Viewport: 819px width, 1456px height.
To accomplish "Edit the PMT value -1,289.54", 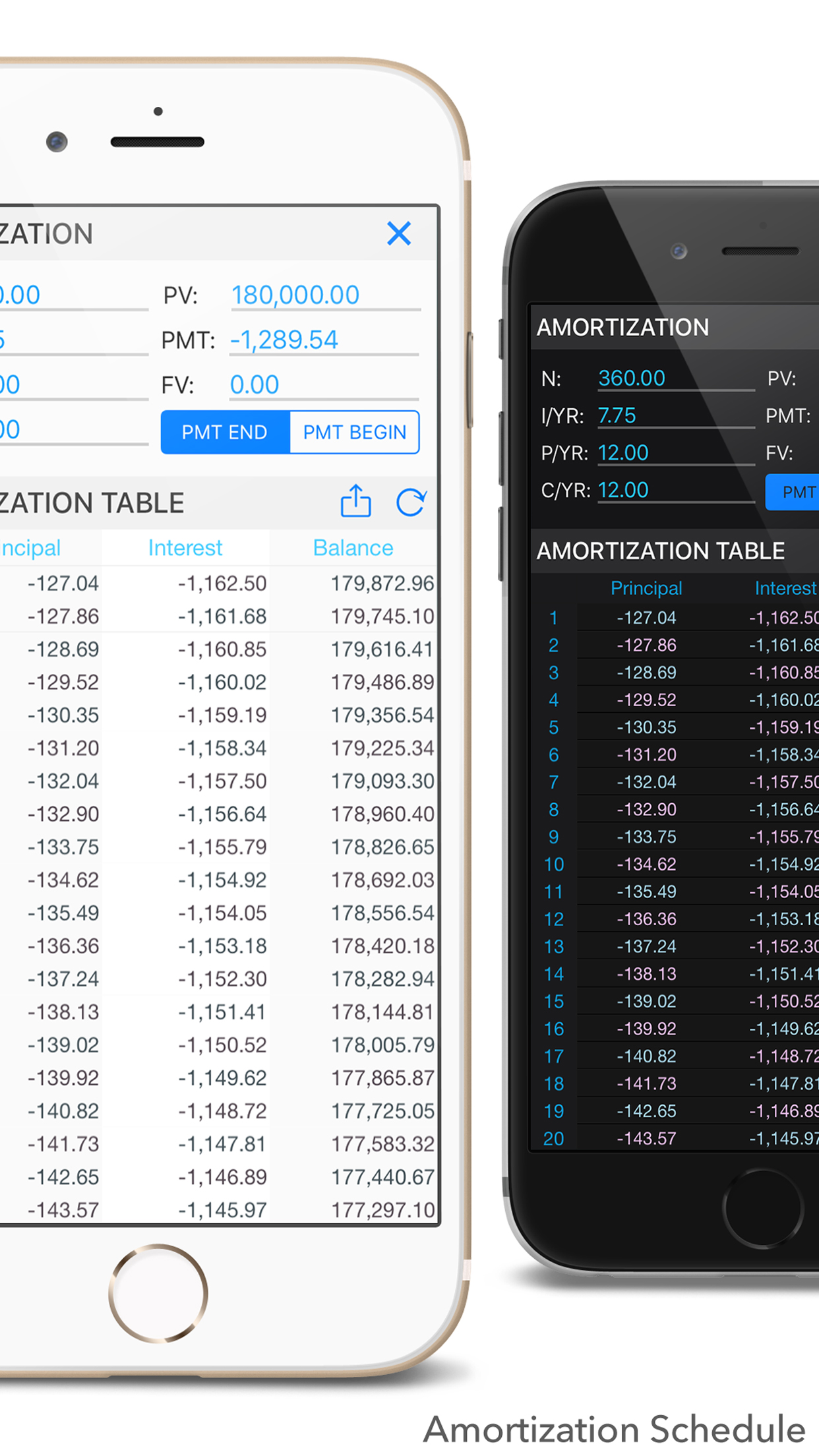I will pyautogui.click(x=284, y=340).
